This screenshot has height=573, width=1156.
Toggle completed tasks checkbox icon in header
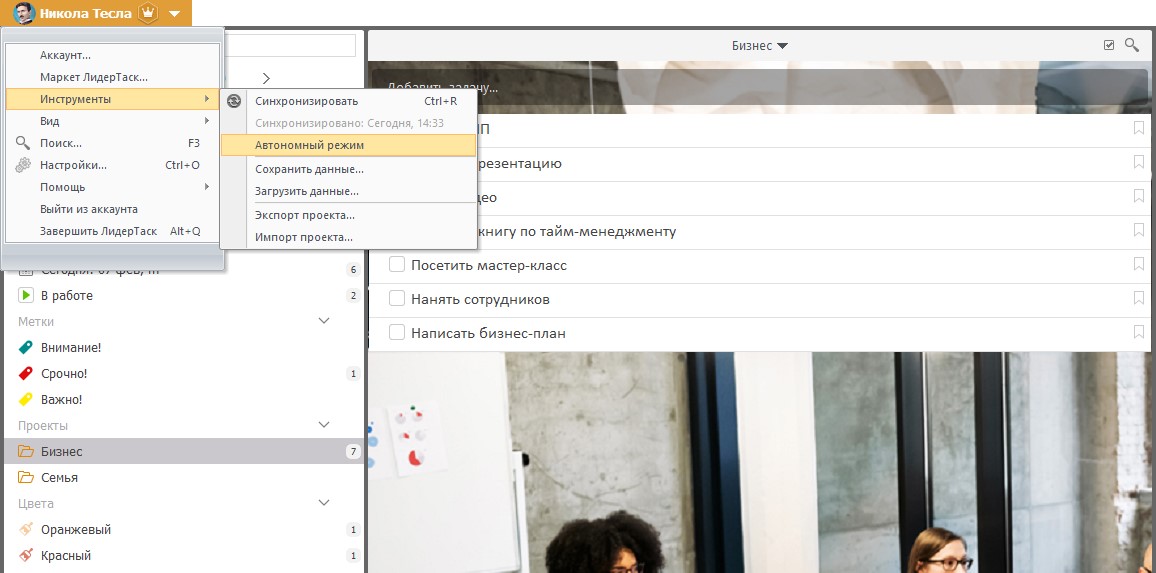click(1109, 46)
